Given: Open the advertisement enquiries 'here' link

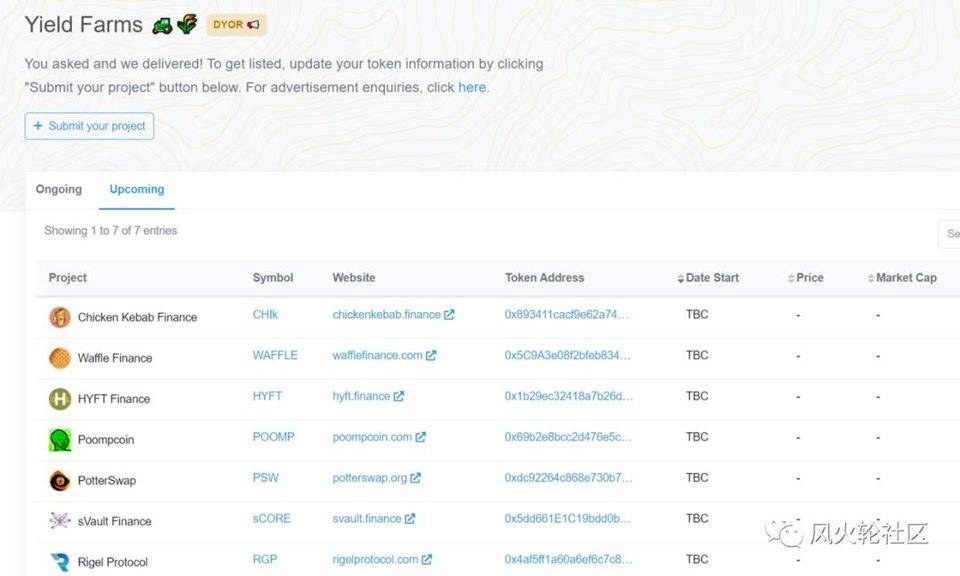Looking at the screenshot, I should click(x=472, y=87).
